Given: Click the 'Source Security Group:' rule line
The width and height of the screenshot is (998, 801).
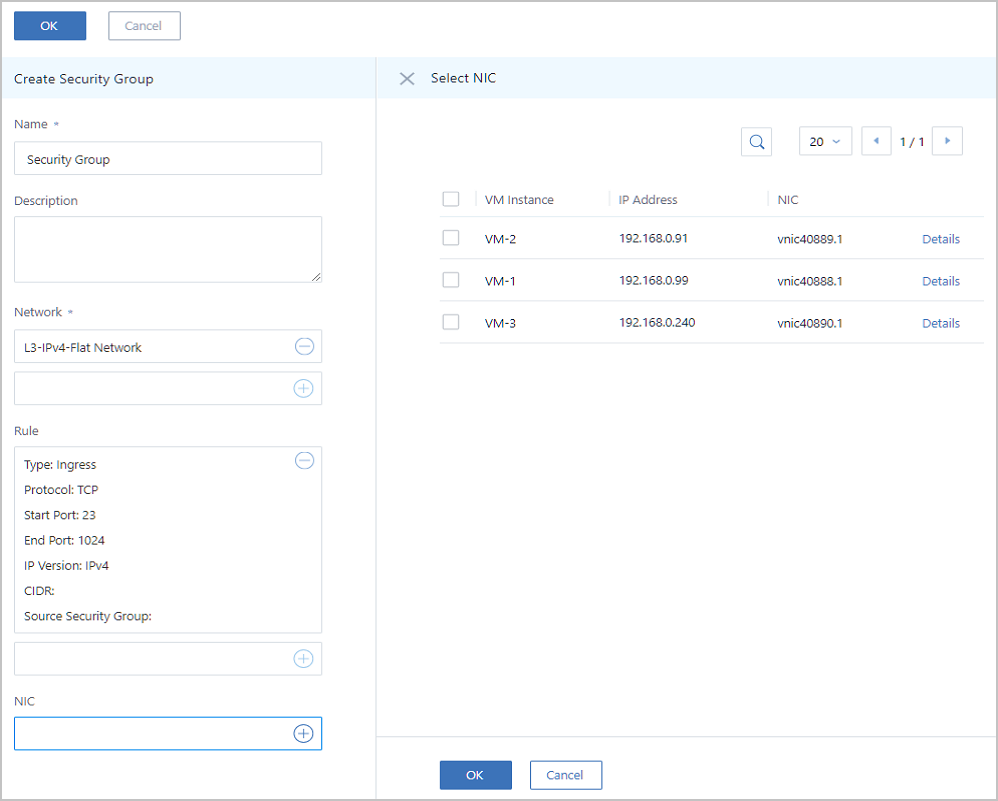Looking at the screenshot, I should [x=88, y=616].
